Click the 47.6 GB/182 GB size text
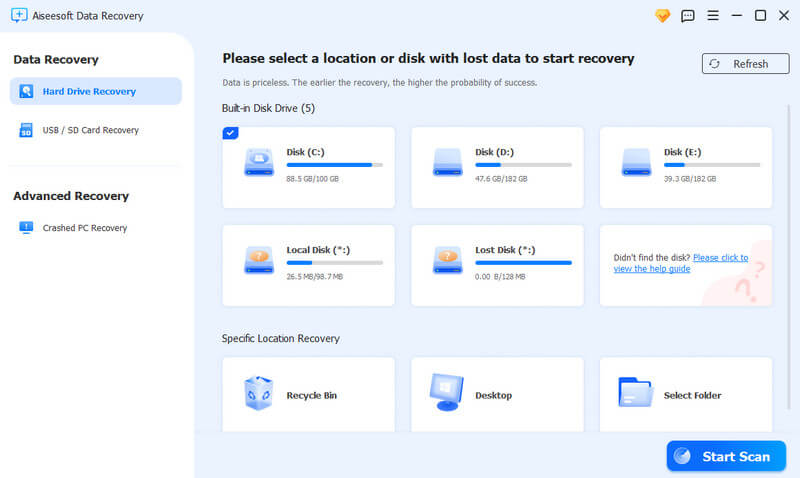This screenshot has height=478, width=800. pos(501,179)
